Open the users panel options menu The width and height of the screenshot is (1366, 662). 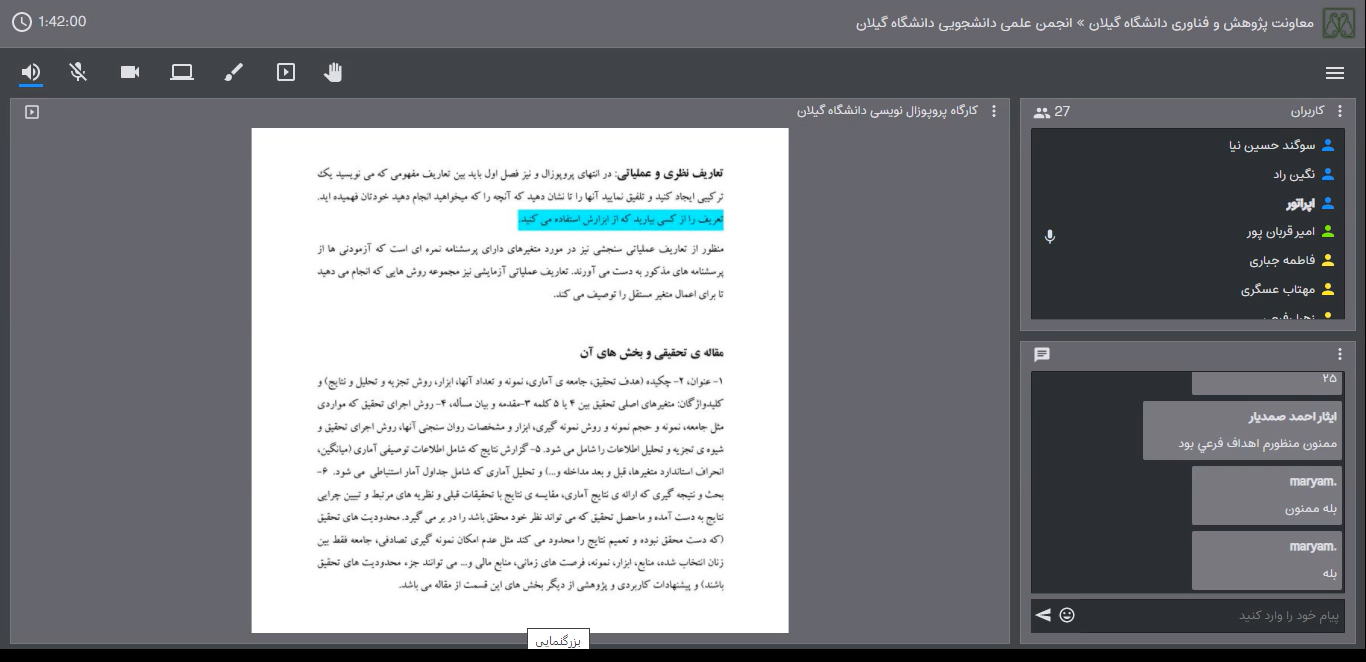coord(1340,112)
